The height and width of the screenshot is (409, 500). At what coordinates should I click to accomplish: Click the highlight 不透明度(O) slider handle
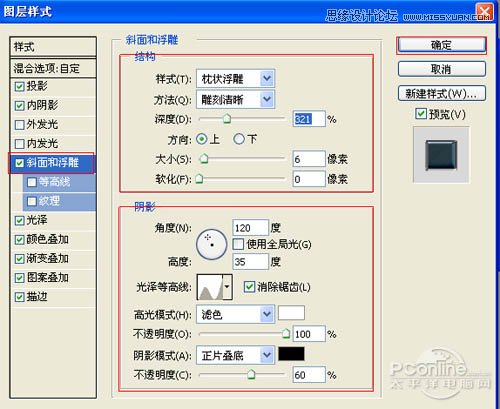click(x=286, y=334)
